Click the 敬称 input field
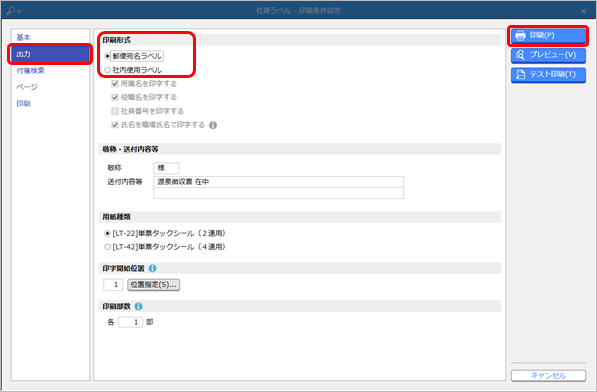This screenshot has width=597, height=392. pyautogui.click(x=166, y=168)
